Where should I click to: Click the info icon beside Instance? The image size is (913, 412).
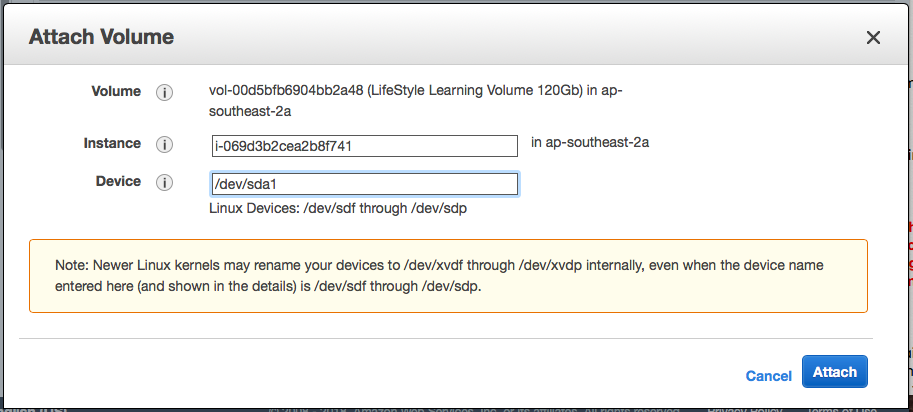(x=164, y=145)
